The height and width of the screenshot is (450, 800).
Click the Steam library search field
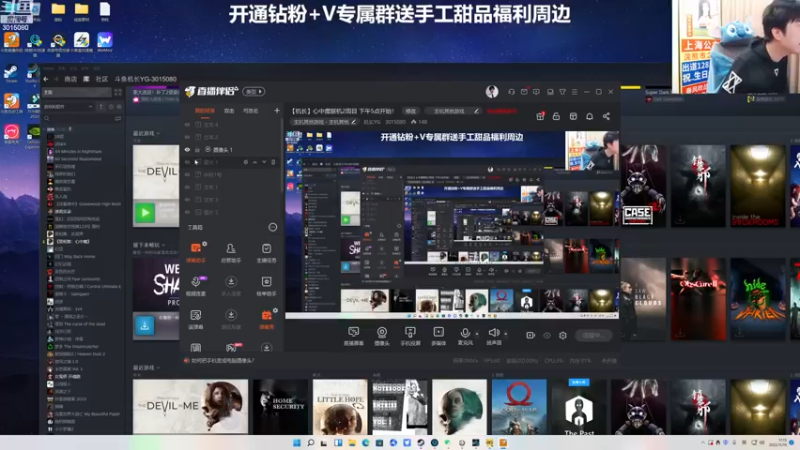pos(82,118)
